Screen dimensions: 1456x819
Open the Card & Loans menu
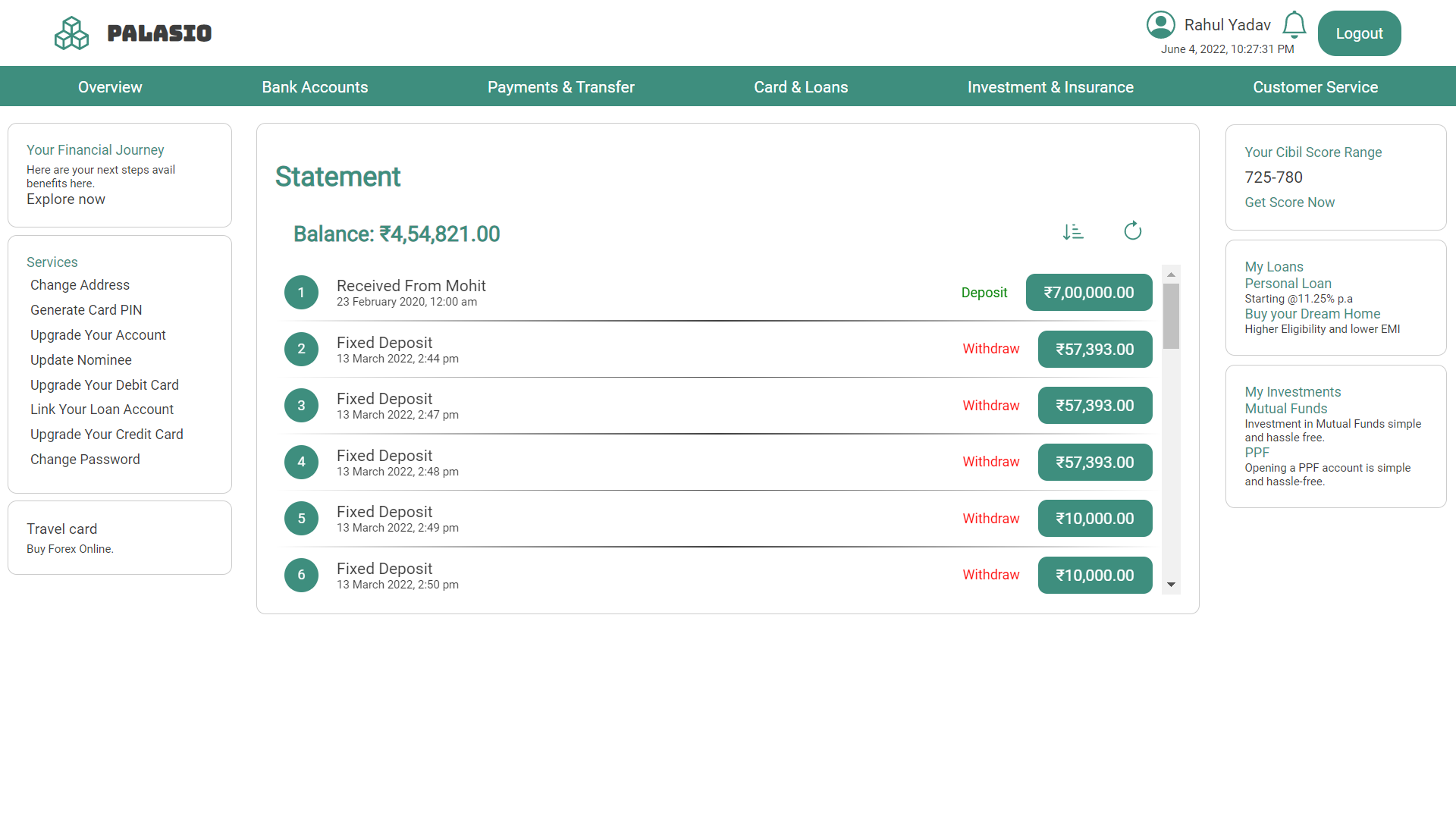(x=801, y=87)
